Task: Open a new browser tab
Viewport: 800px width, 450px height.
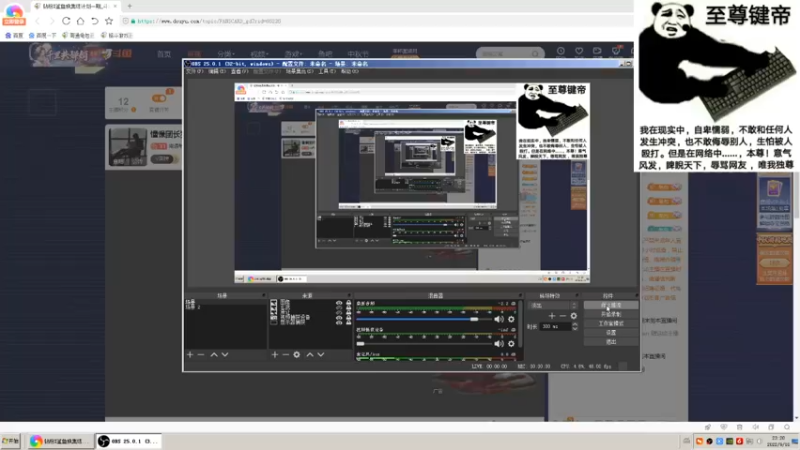Action: [130, 6]
